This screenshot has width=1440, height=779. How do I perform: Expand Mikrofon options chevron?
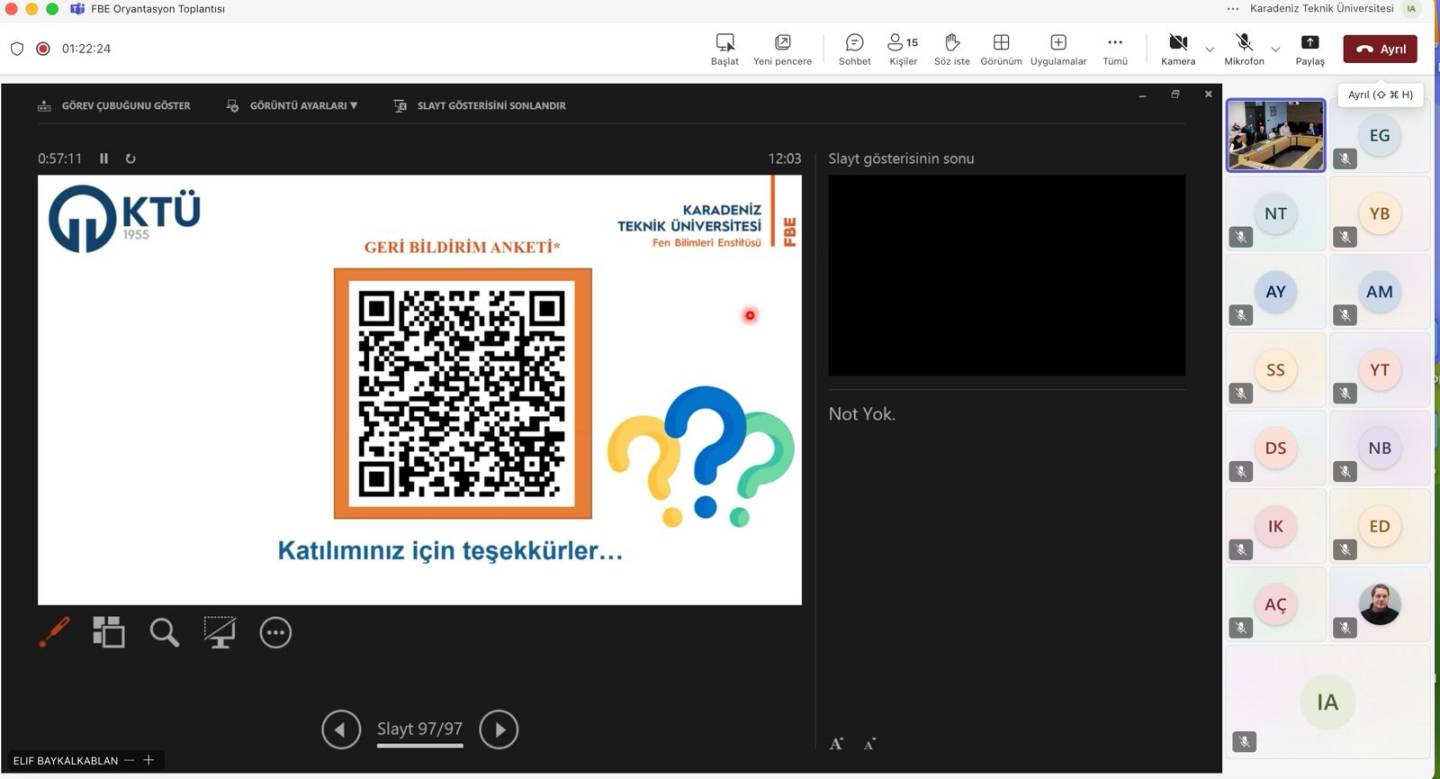coord(1275,49)
